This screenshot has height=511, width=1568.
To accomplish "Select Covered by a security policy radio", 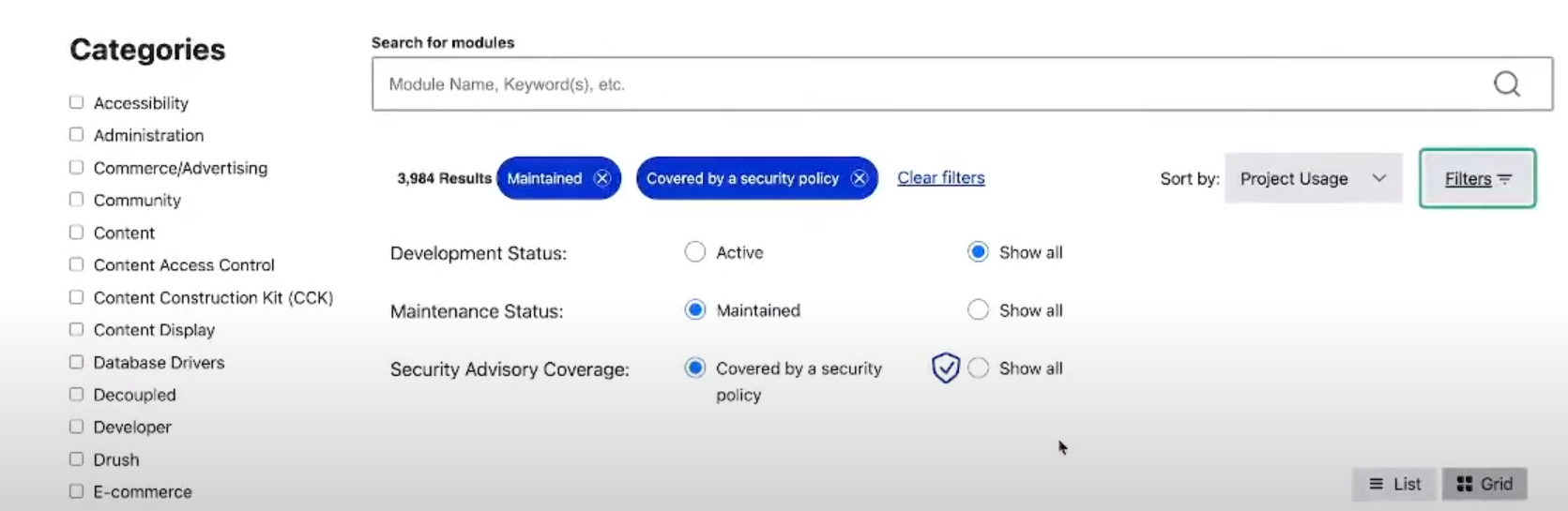I will [x=694, y=368].
